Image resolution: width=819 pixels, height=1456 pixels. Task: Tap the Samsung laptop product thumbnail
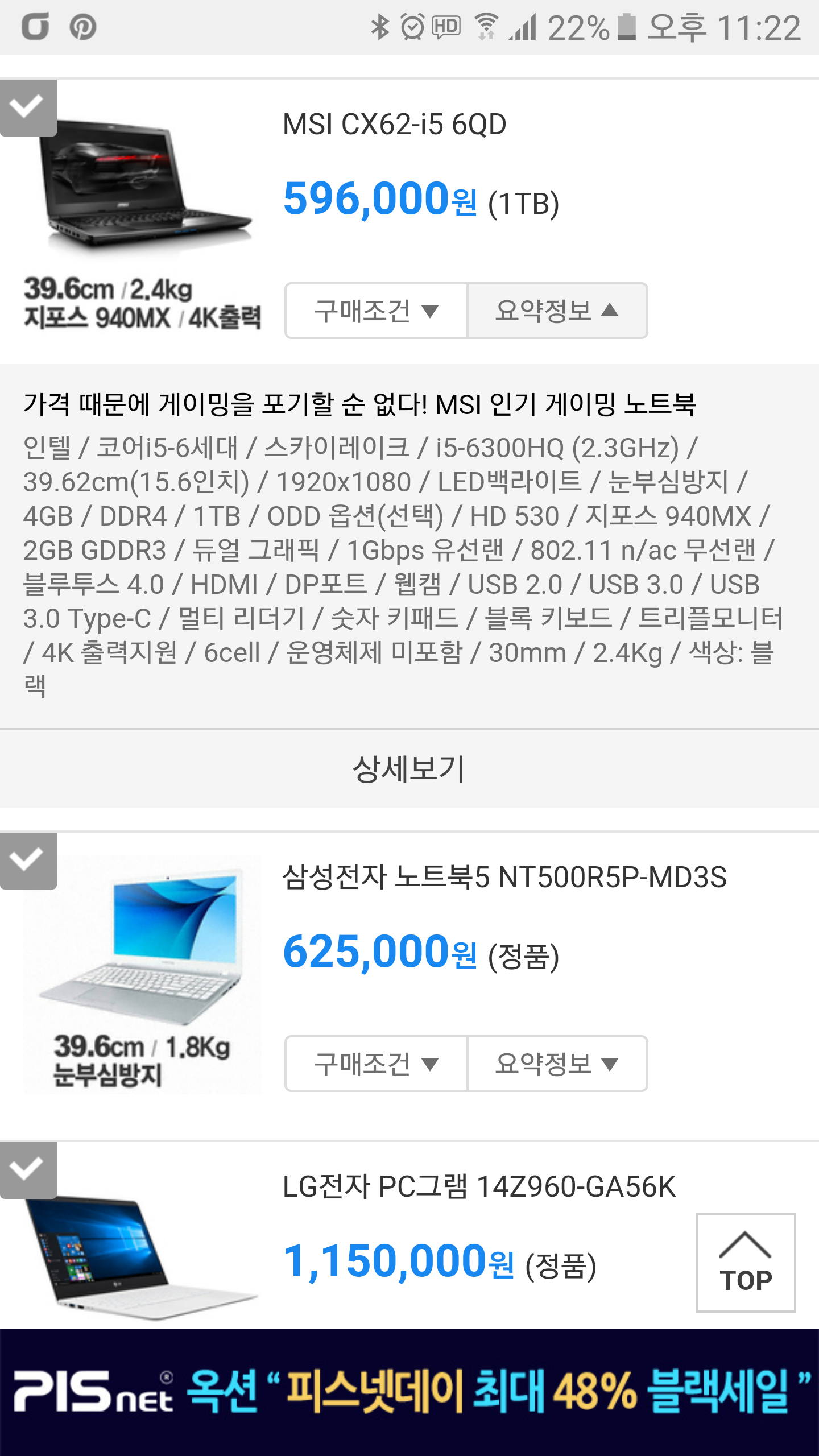click(x=142, y=975)
